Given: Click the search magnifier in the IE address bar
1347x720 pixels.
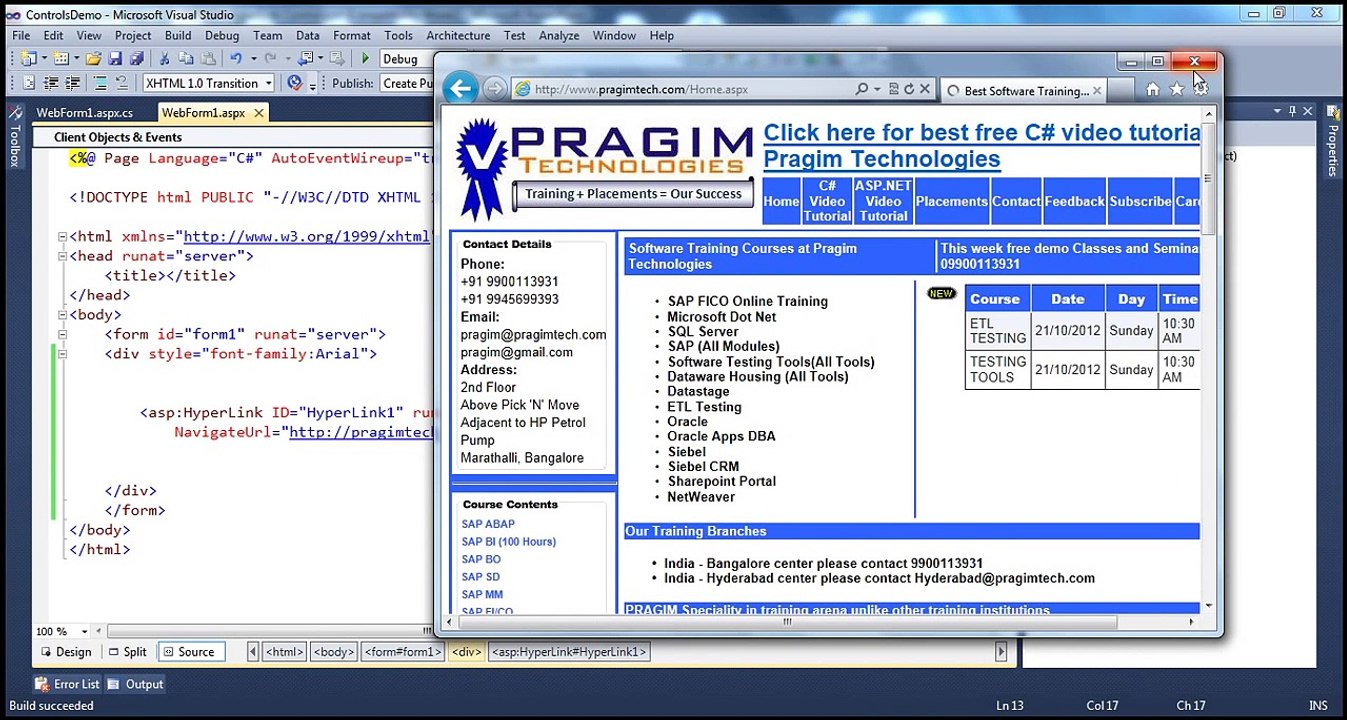Looking at the screenshot, I should (862, 89).
